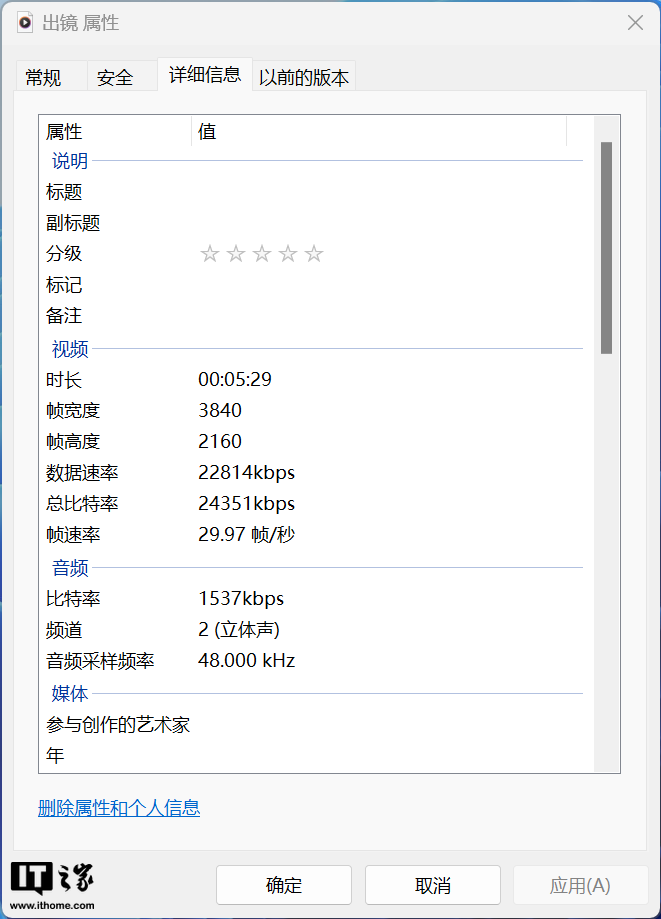Switch to the 常规 tab
The image size is (661, 919).
pyautogui.click(x=43, y=77)
